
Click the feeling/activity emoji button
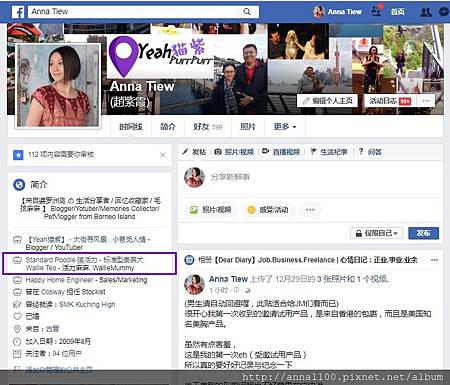[268, 210]
